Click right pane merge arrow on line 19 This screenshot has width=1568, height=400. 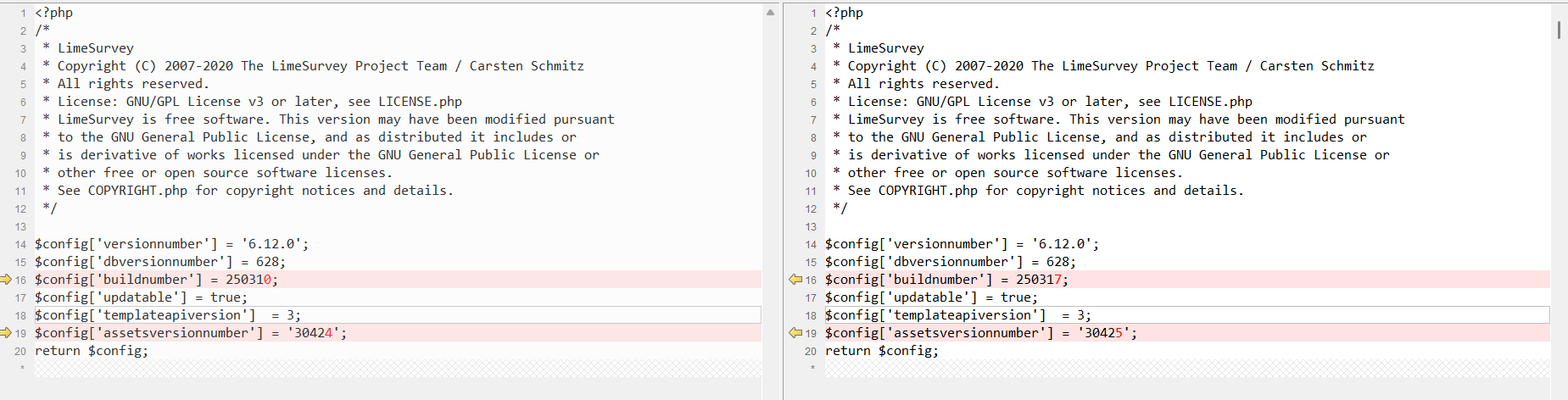pyautogui.click(x=795, y=333)
